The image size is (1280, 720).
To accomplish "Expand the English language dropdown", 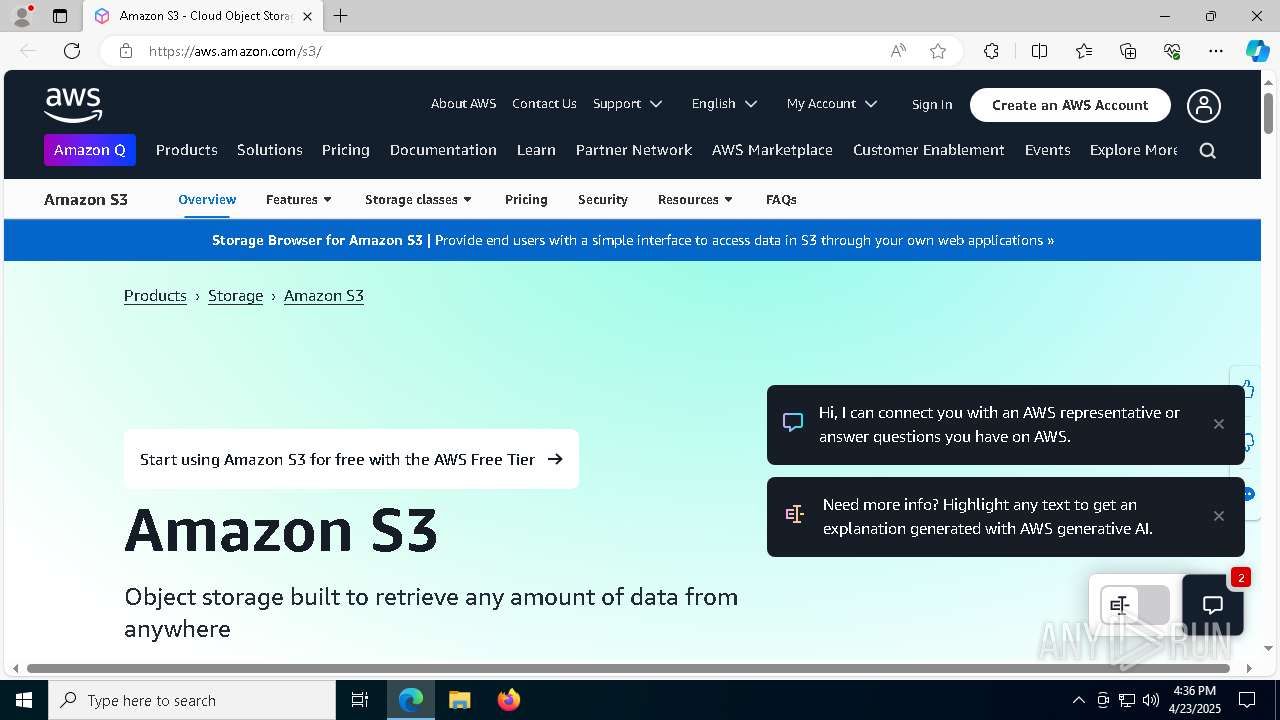I will (x=725, y=104).
